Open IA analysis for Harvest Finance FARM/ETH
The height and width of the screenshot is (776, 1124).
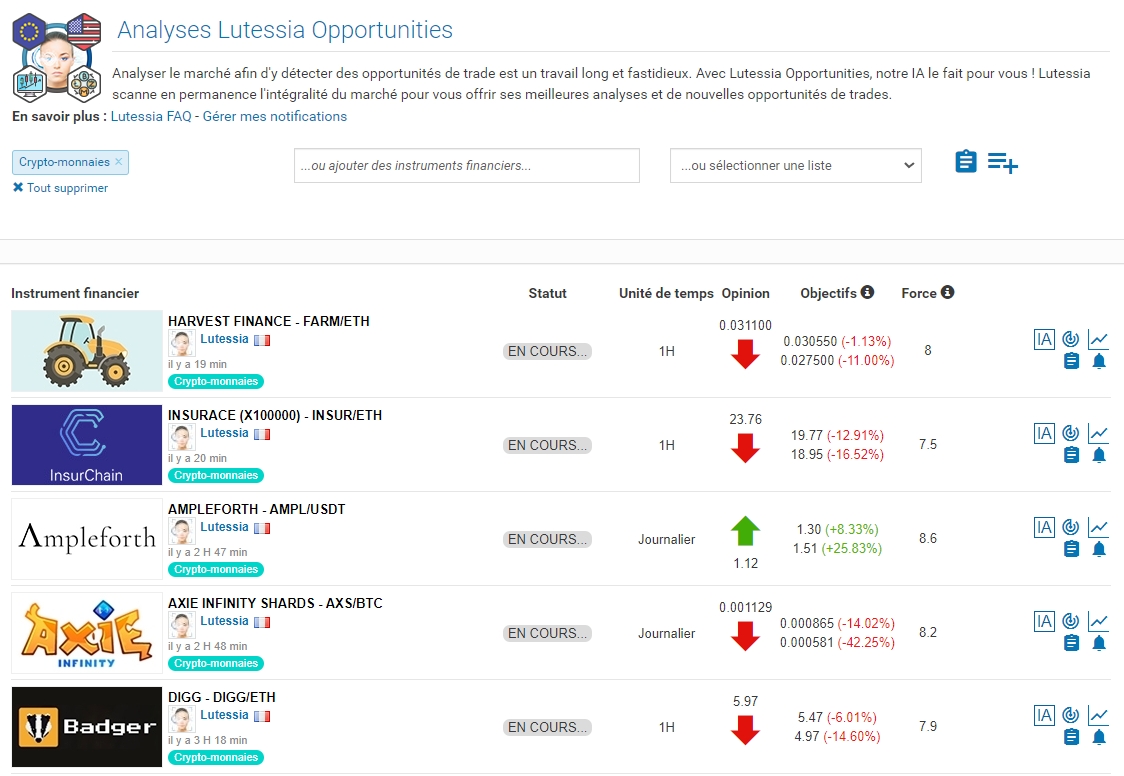pyautogui.click(x=1044, y=339)
